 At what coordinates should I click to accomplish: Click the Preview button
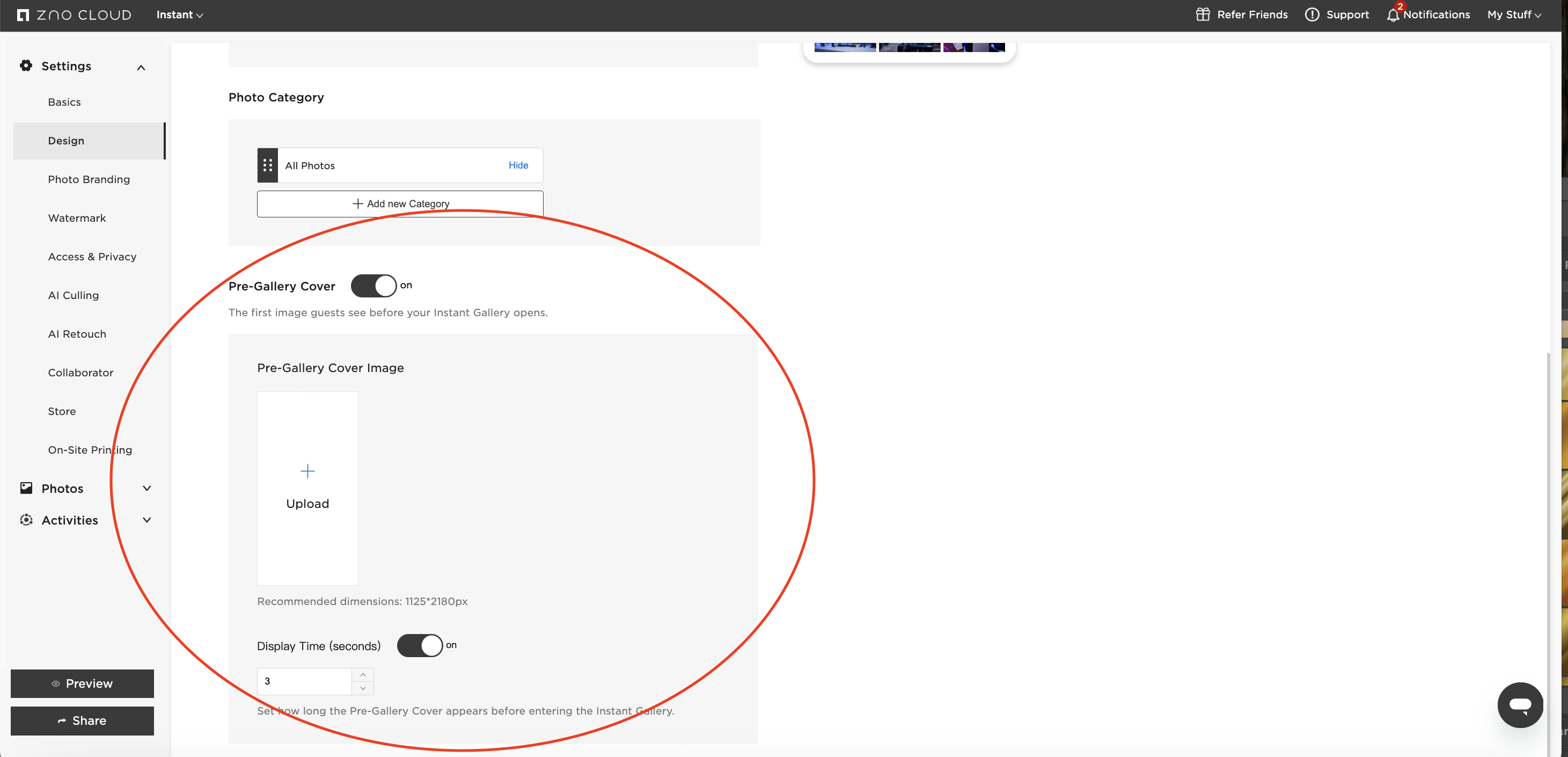82,683
